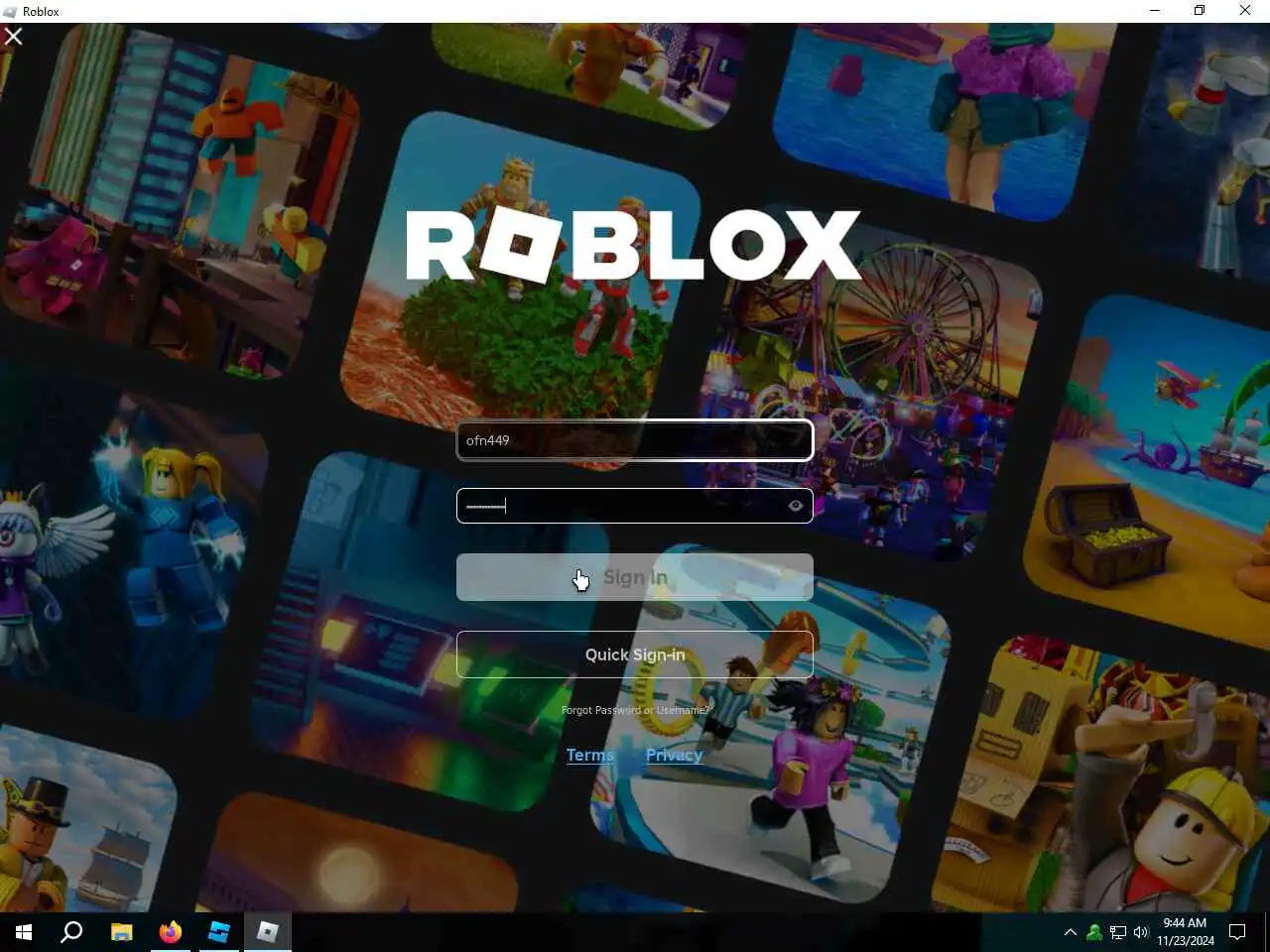Image resolution: width=1270 pixels, height=952 pixels.
Task: Open the blue tilted-tile app in the taskbar
Action: point(218,932)
